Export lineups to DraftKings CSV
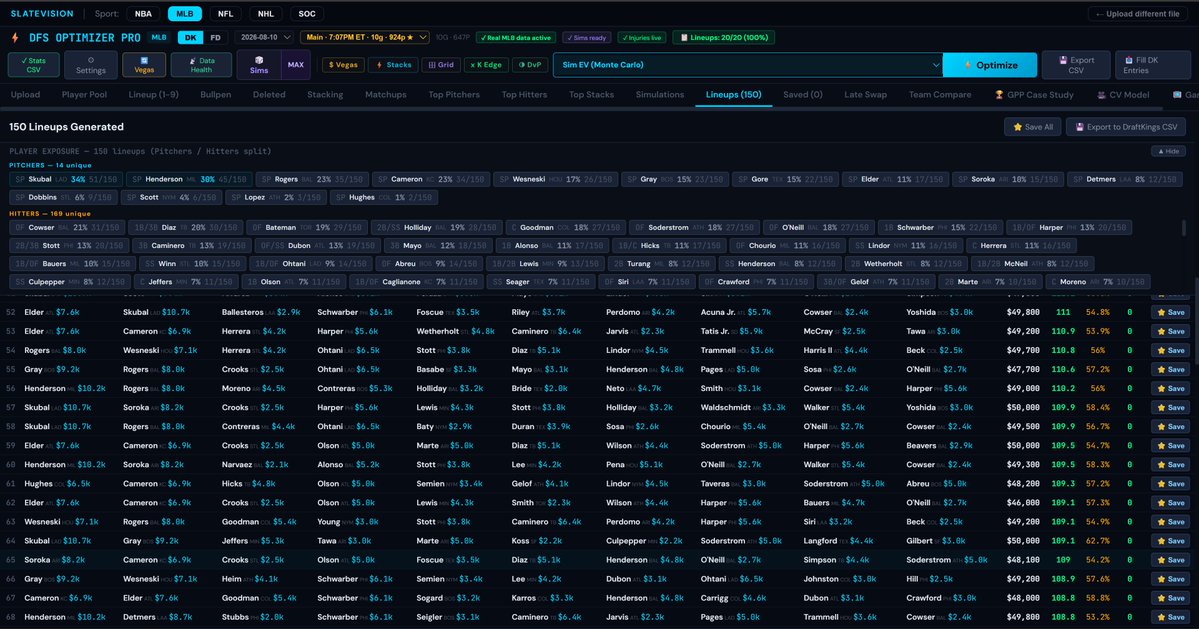Image resolution: width=1199 pixels, height=629 pixels. (x=1126, y=127)
